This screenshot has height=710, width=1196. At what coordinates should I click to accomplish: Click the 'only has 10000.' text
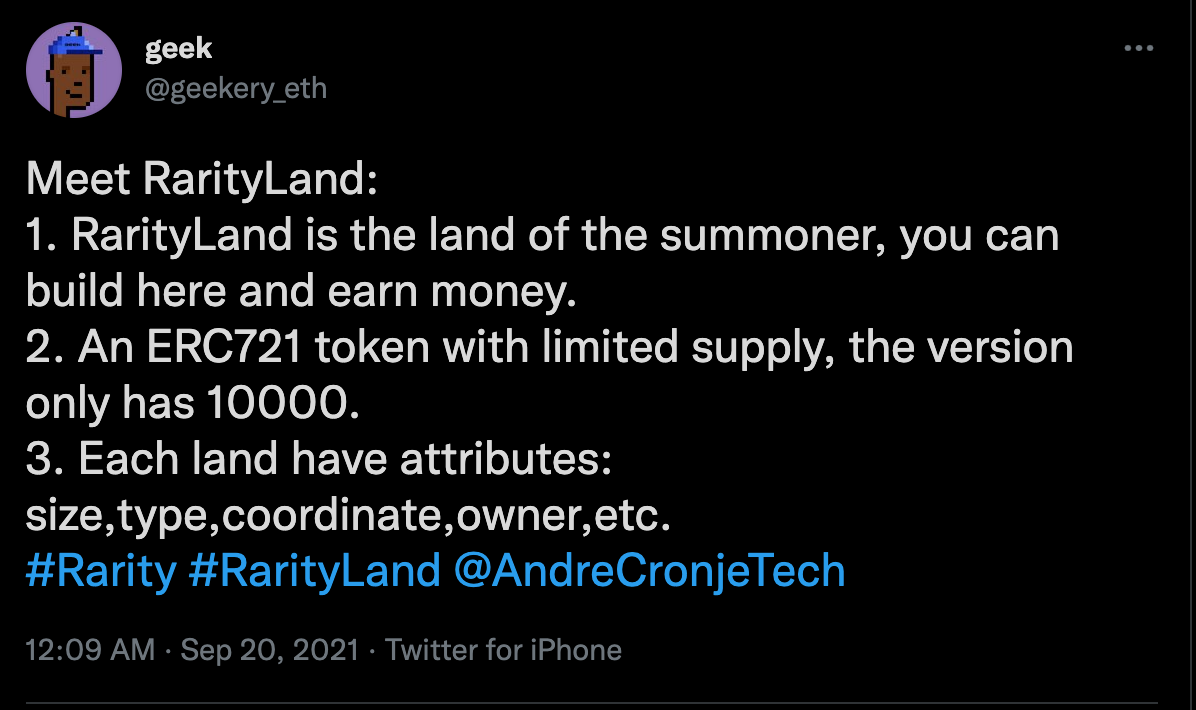point(192,403)
